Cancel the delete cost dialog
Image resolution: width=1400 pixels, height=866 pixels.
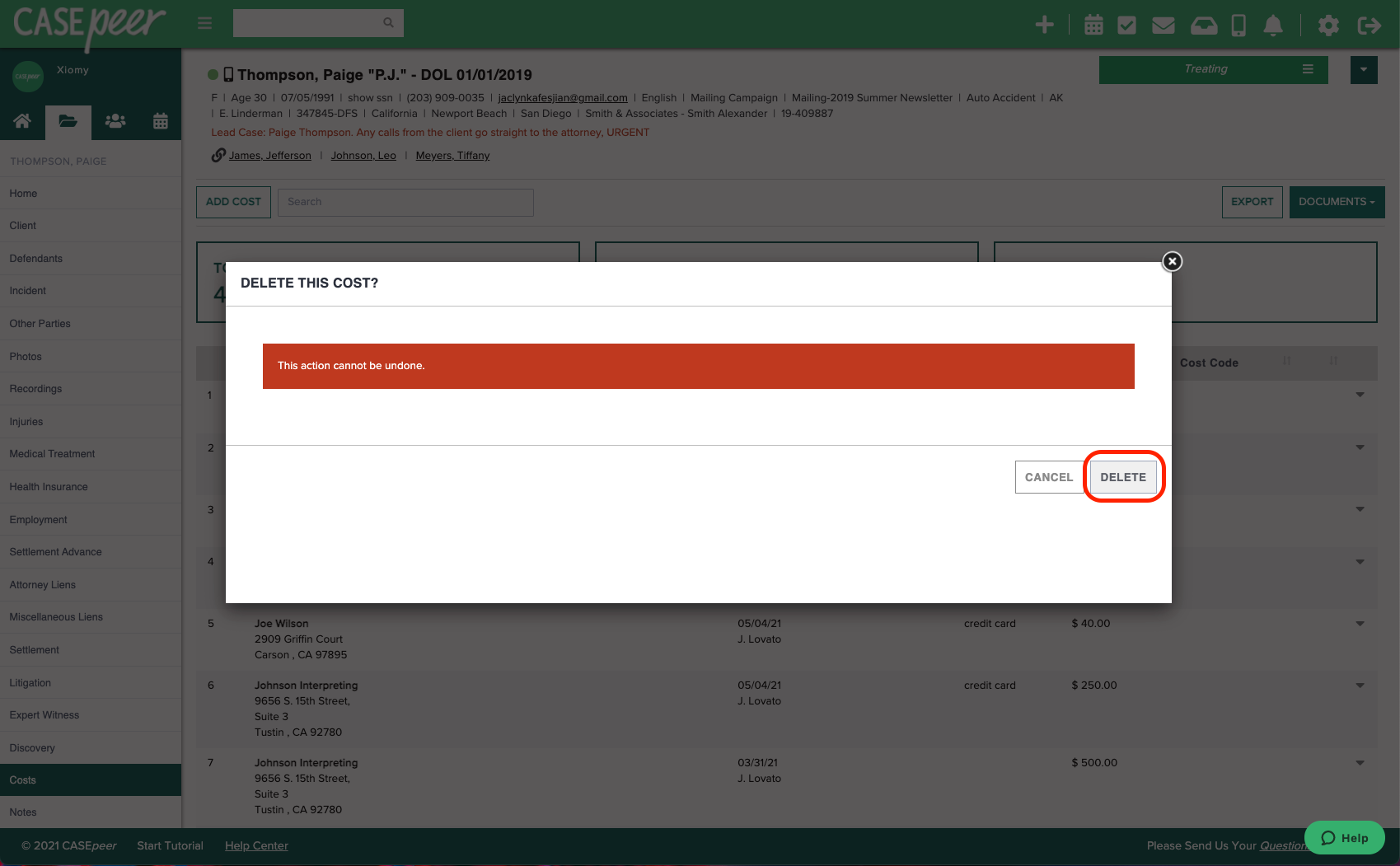(x=1048, y=476)
